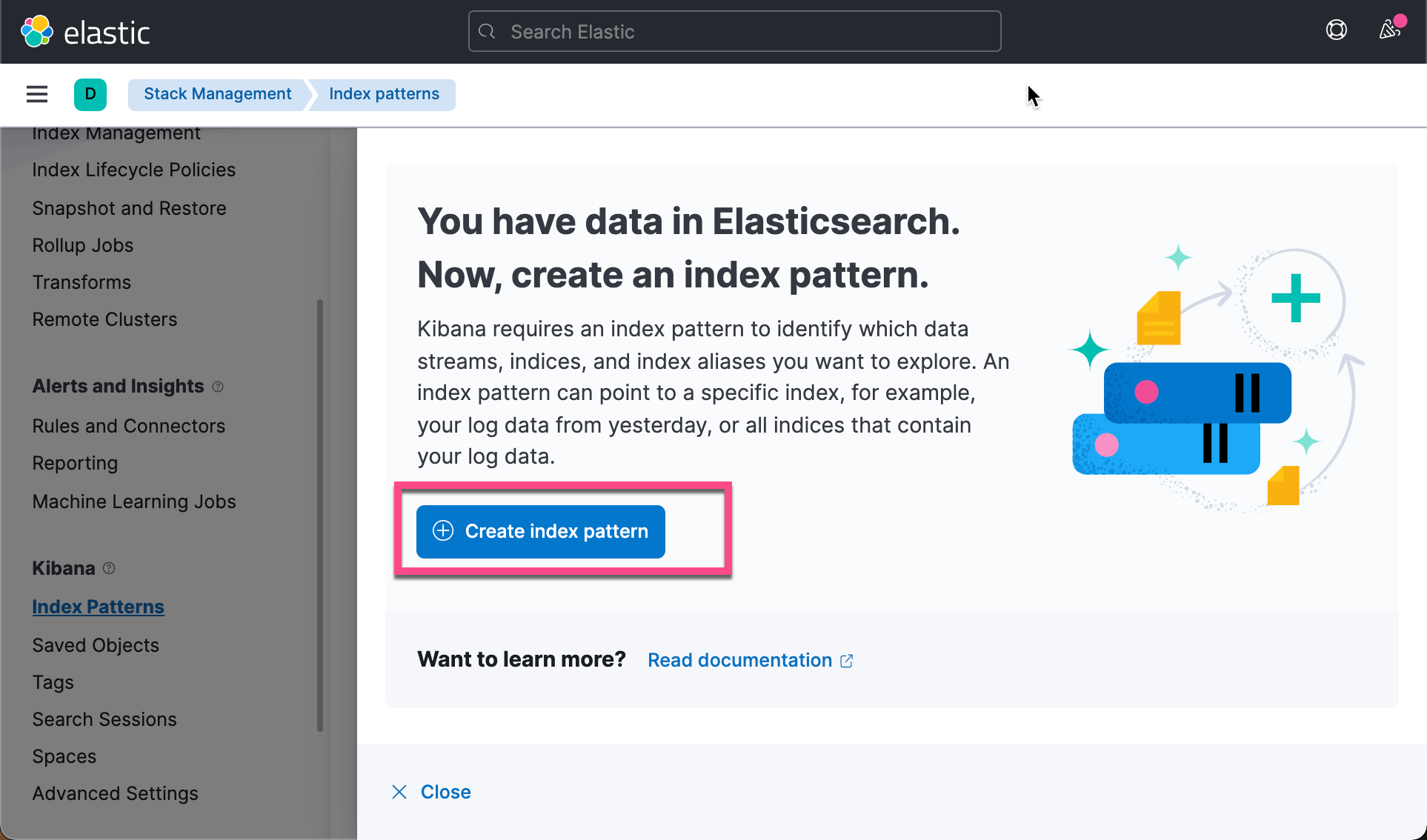Click the D deployment avatar badge
Viewport: 1427px width, 840px height.
click(90, 94)
